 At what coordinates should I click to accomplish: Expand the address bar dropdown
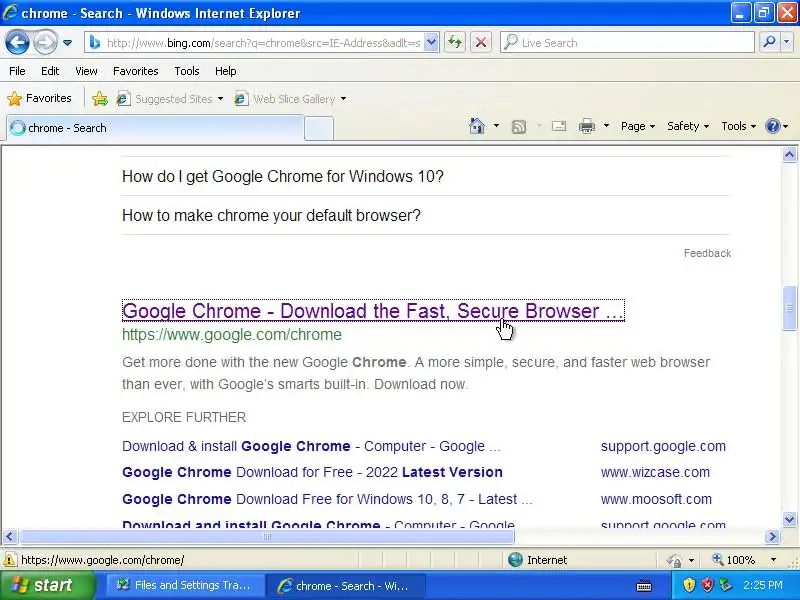tap(431, 43)
